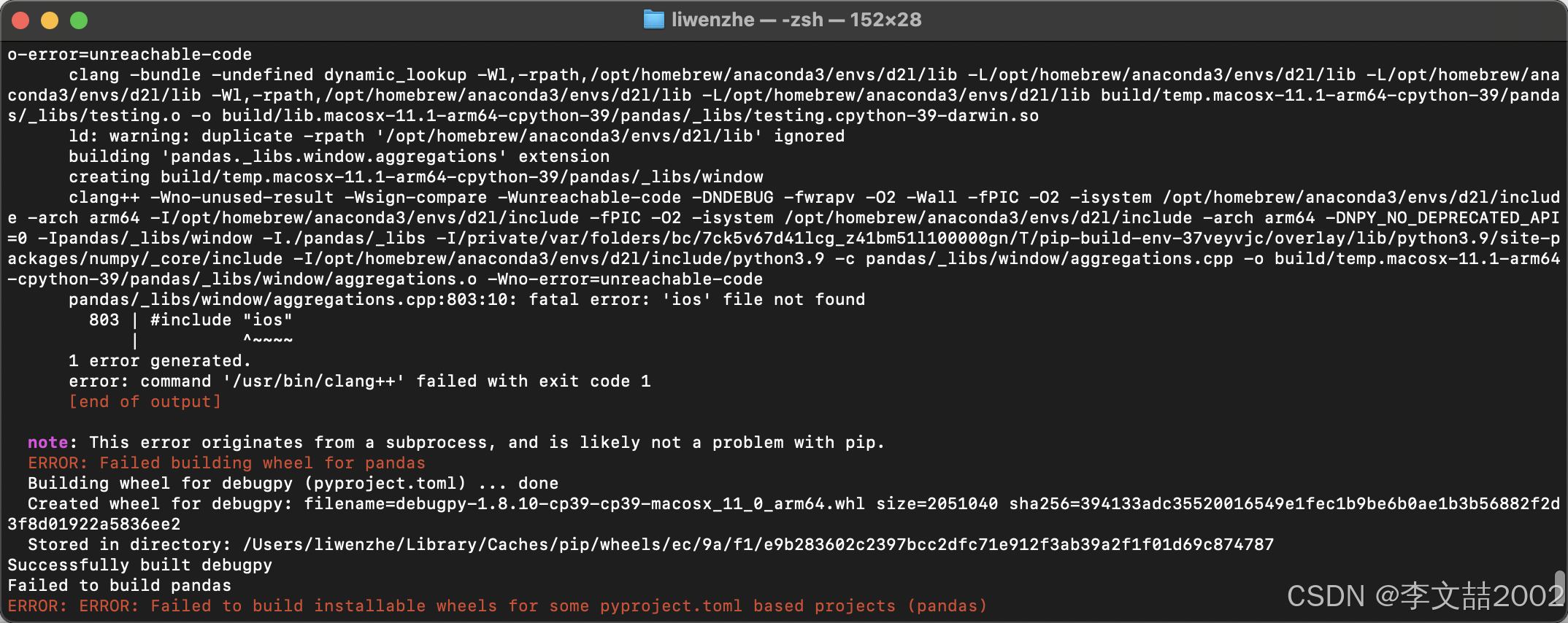Click the yellow minimize traffic light

[x=50, y=20]
